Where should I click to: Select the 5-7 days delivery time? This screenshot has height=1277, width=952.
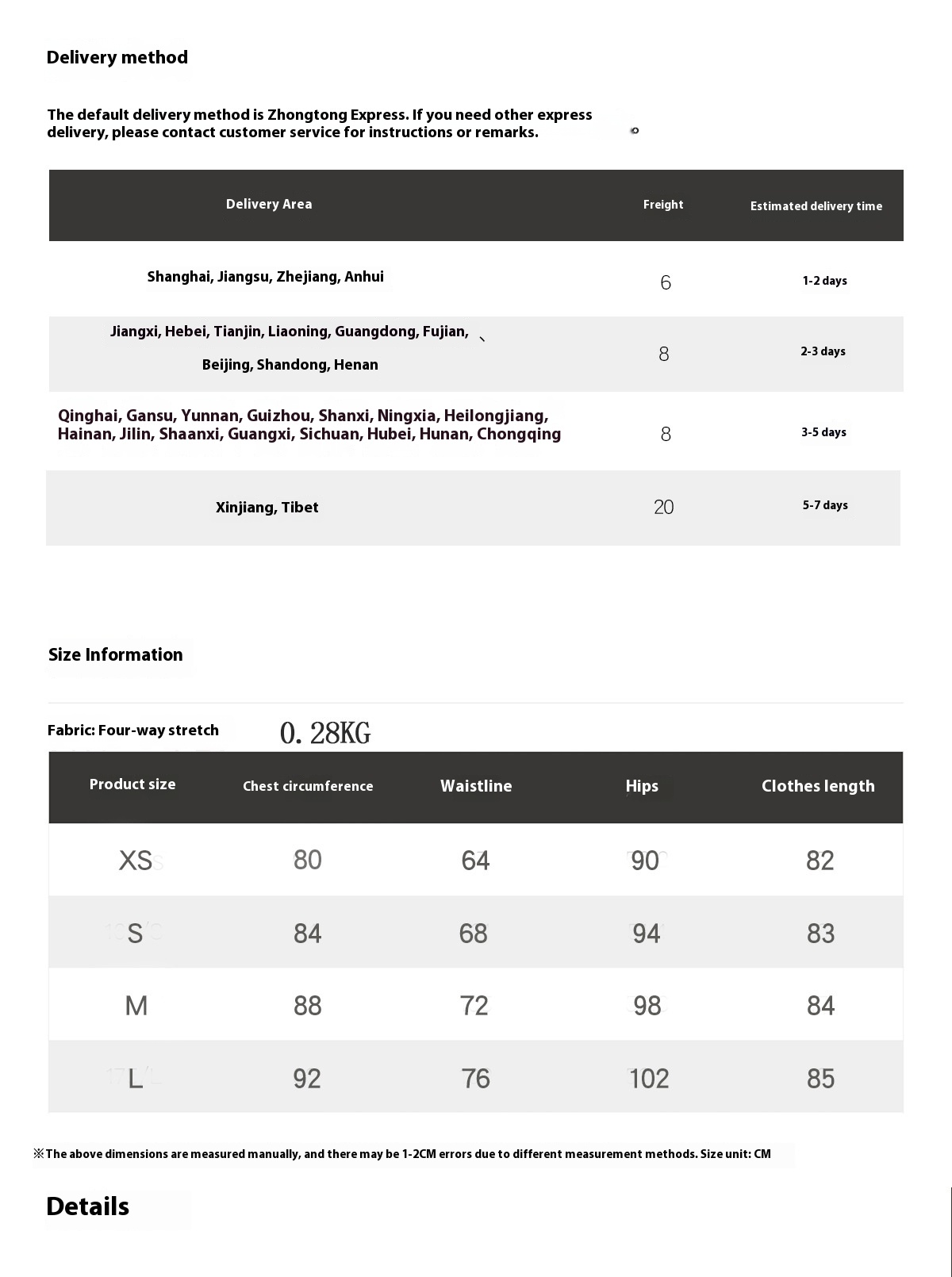tap(825, 505)
